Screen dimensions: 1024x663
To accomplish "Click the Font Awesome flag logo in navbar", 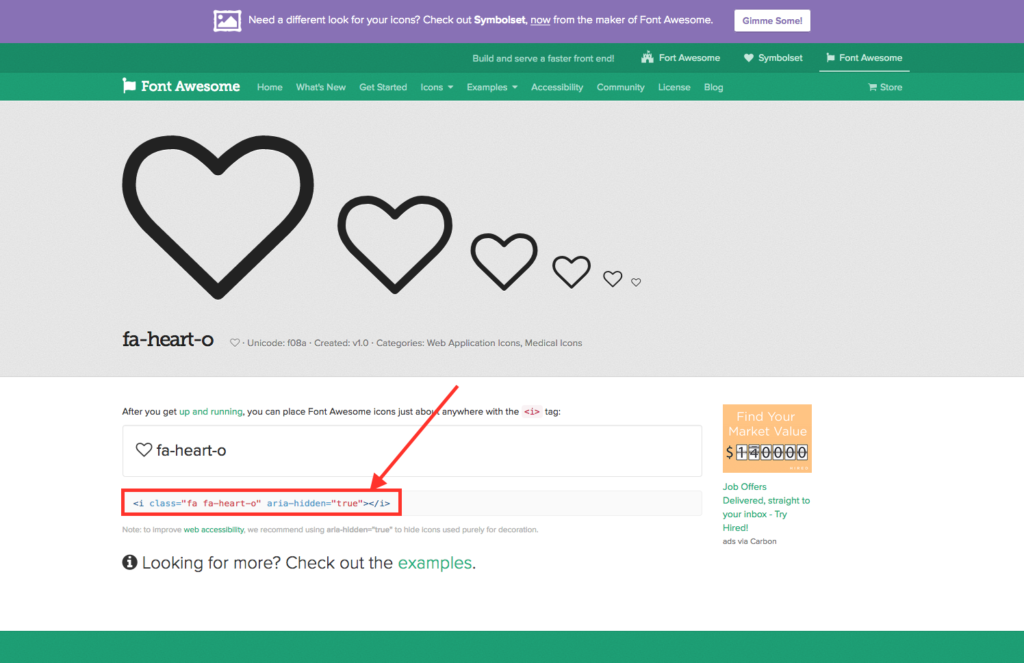I will (131, 86).
